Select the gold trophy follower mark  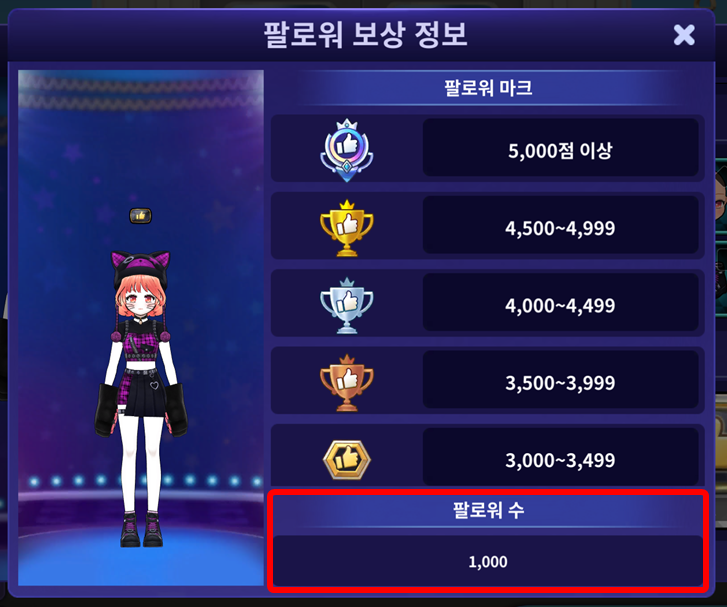coord(347,228)
